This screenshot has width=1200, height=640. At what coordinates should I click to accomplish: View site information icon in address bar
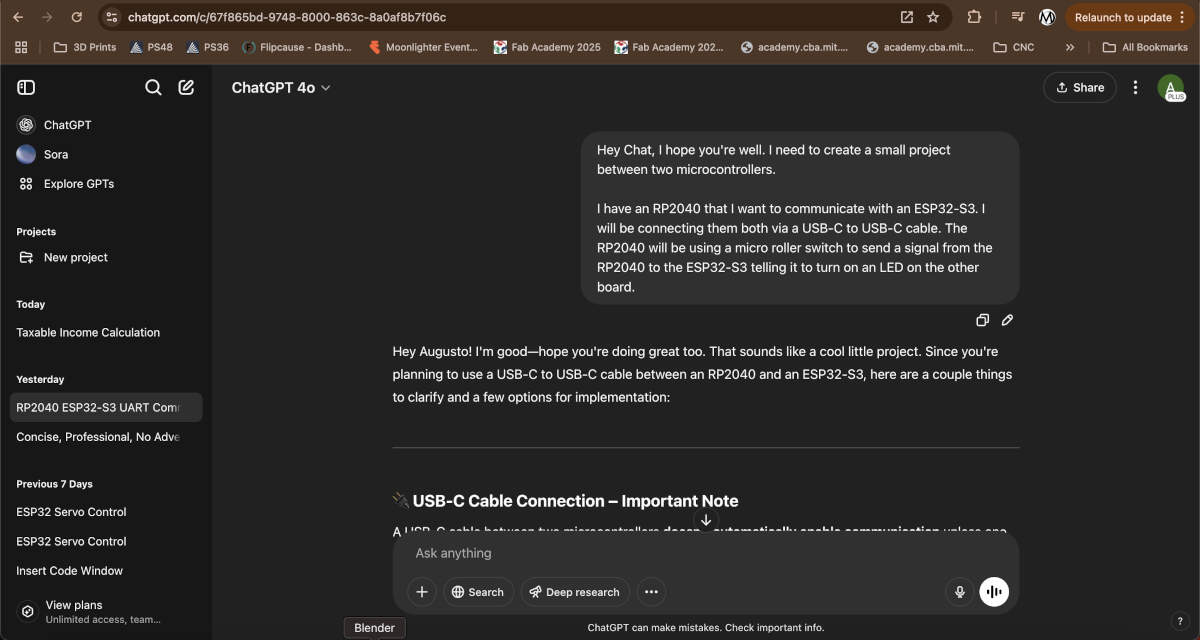point(112,17)
